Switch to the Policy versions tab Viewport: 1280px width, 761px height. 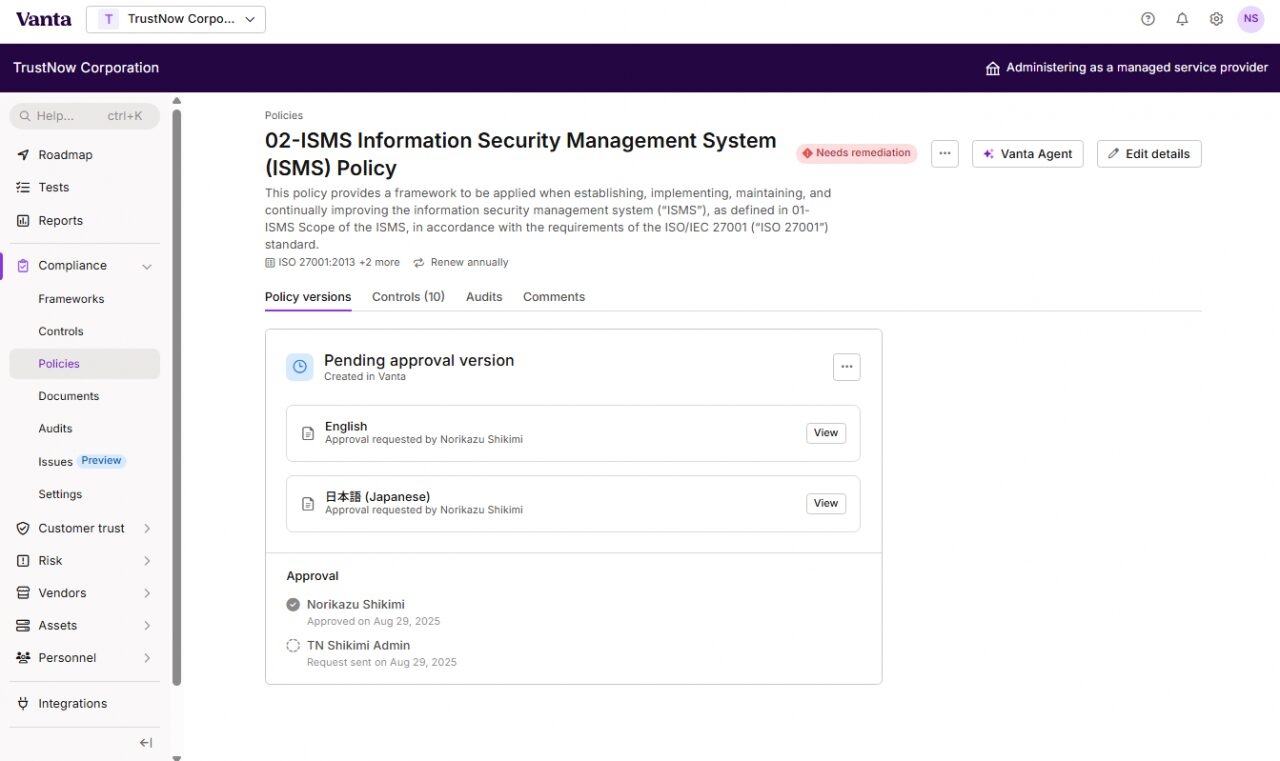tap(308, 297)
